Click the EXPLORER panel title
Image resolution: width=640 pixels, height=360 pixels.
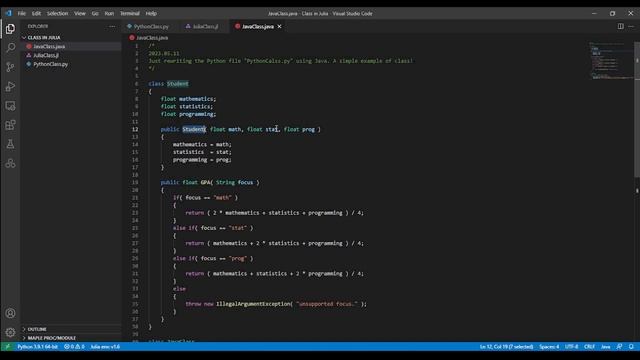point(38,26)
